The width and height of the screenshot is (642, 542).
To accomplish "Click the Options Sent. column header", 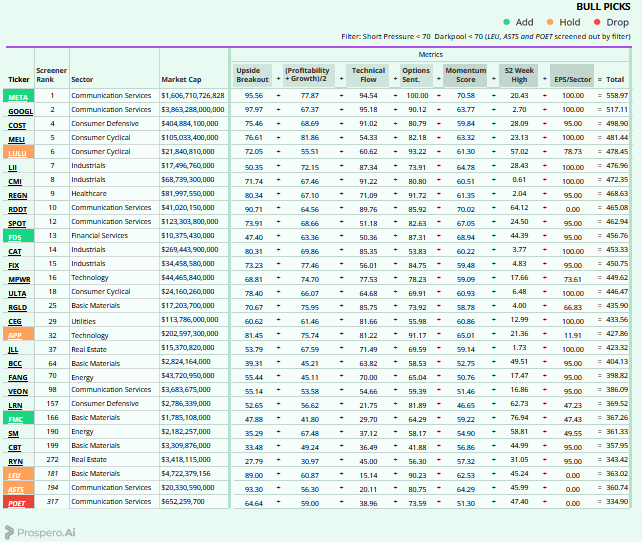I will pyautogui.click(x=416, y=75).
